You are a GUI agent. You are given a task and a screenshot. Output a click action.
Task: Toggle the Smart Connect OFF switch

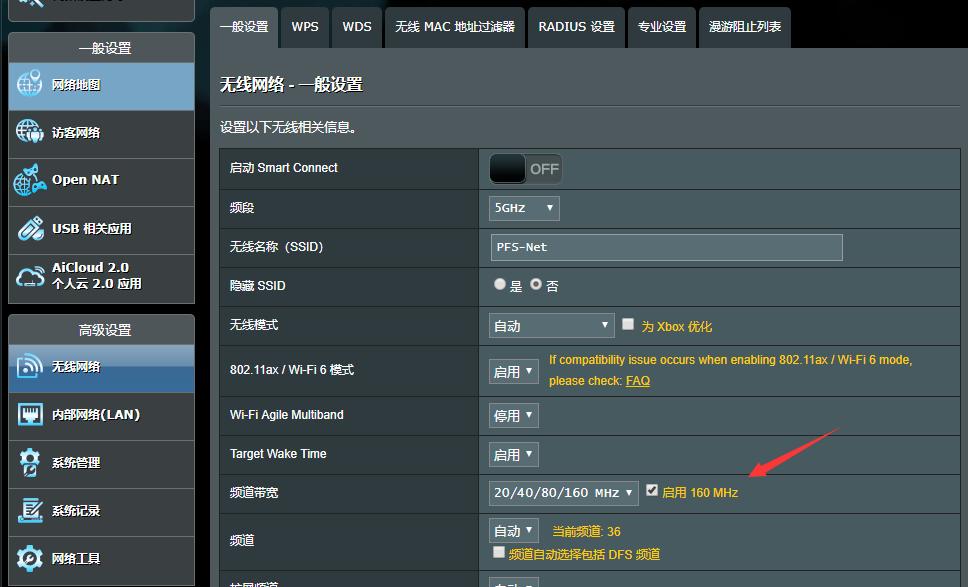pyautogui.click(x=525, y=169)
